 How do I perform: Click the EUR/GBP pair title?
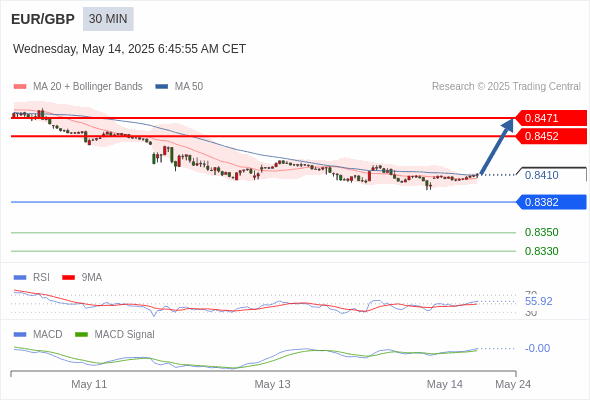(43, 19)
